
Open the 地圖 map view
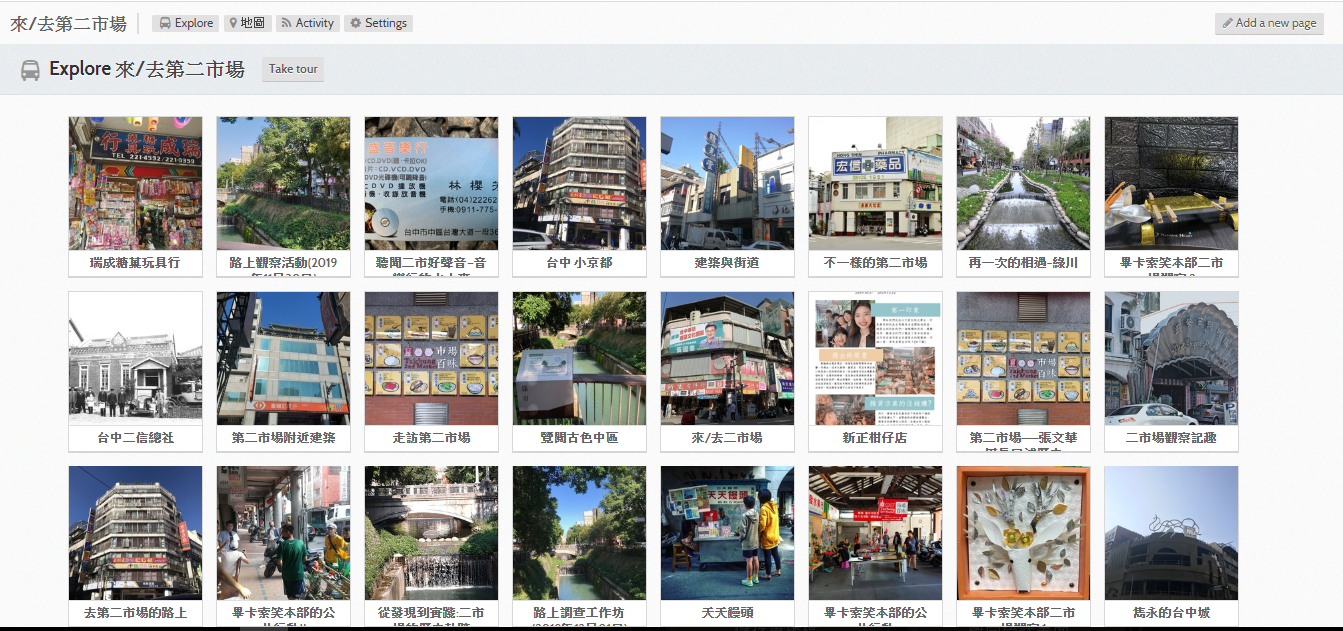click(246, 23)
